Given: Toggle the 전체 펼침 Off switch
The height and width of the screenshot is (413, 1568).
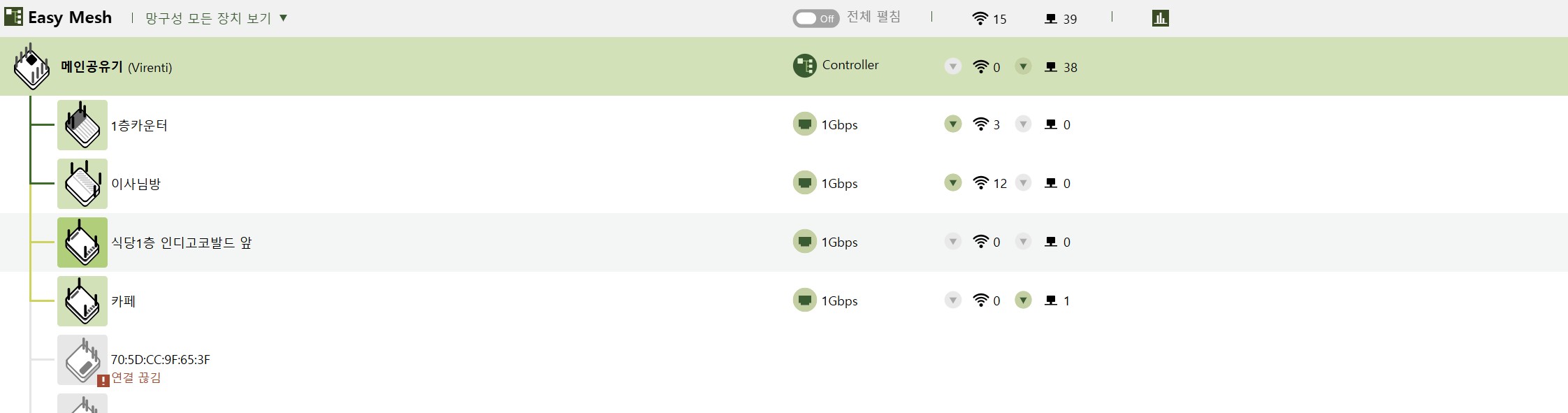Looking at the screenshot, I should click(815, 18).
